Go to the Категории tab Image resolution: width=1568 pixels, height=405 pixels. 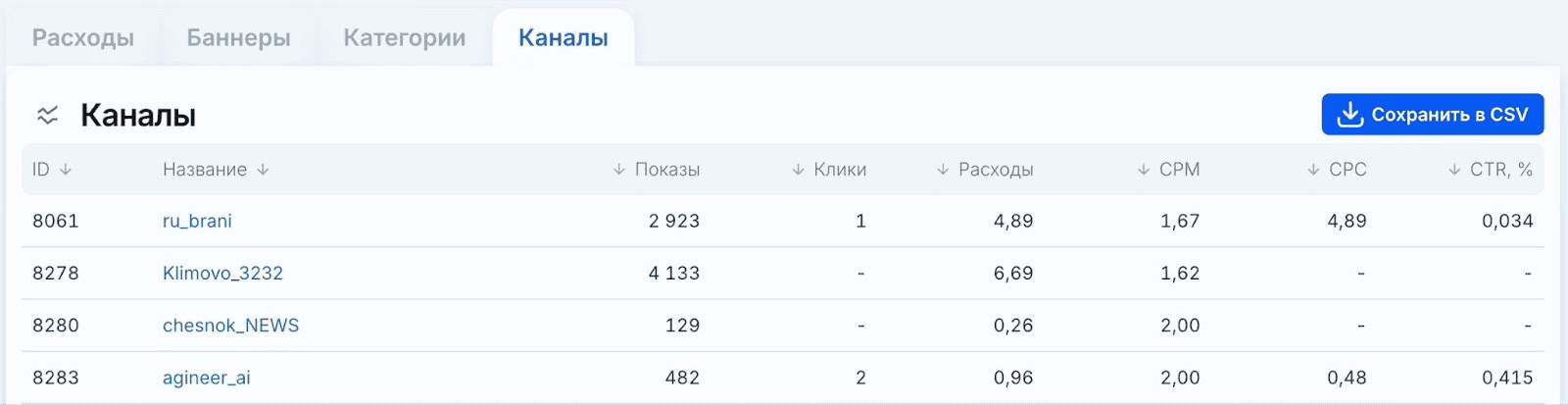[x=405, y=37]
